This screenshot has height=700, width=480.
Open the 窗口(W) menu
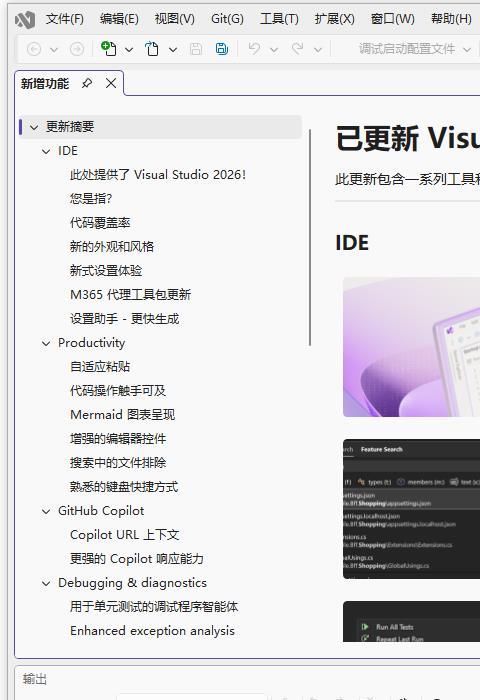(392, 19)
